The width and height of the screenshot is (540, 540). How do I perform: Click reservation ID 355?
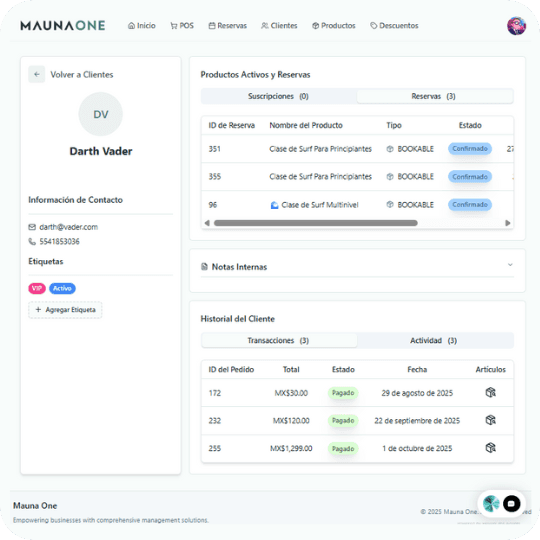click(x=215, y=177)
